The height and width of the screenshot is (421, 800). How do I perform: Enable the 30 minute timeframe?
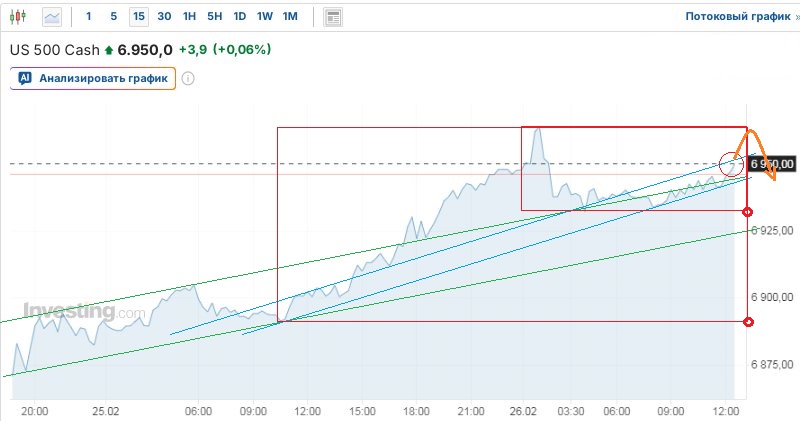(x=164, y=17)
